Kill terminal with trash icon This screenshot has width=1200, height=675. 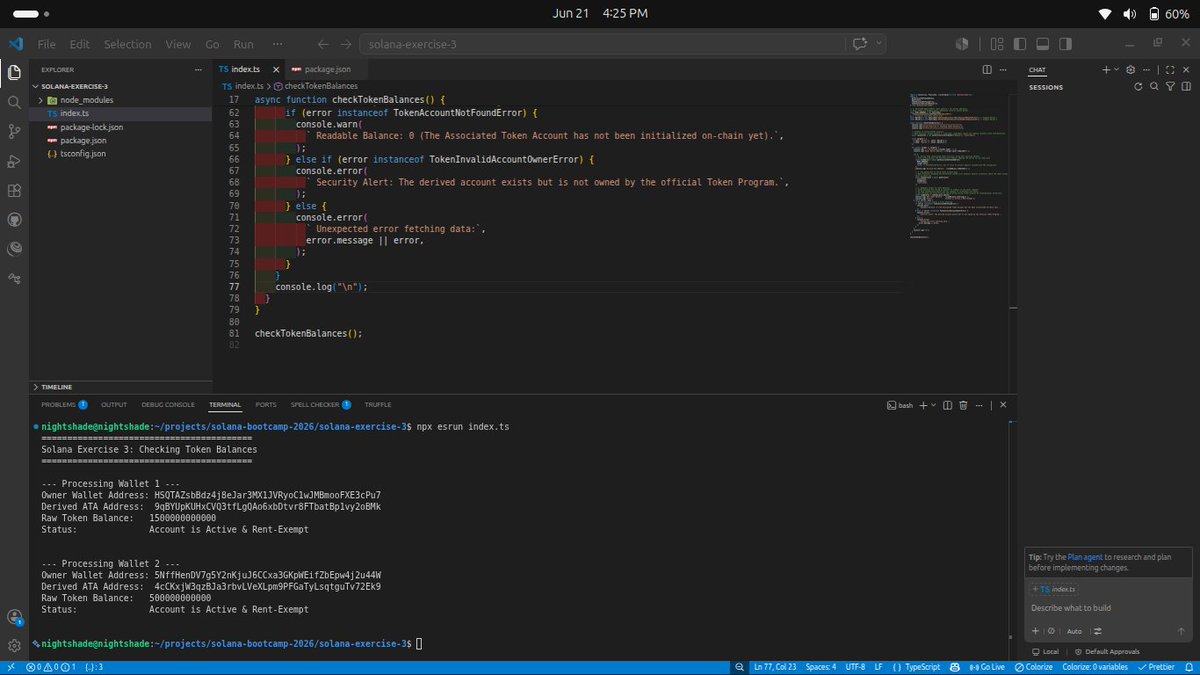963,405
